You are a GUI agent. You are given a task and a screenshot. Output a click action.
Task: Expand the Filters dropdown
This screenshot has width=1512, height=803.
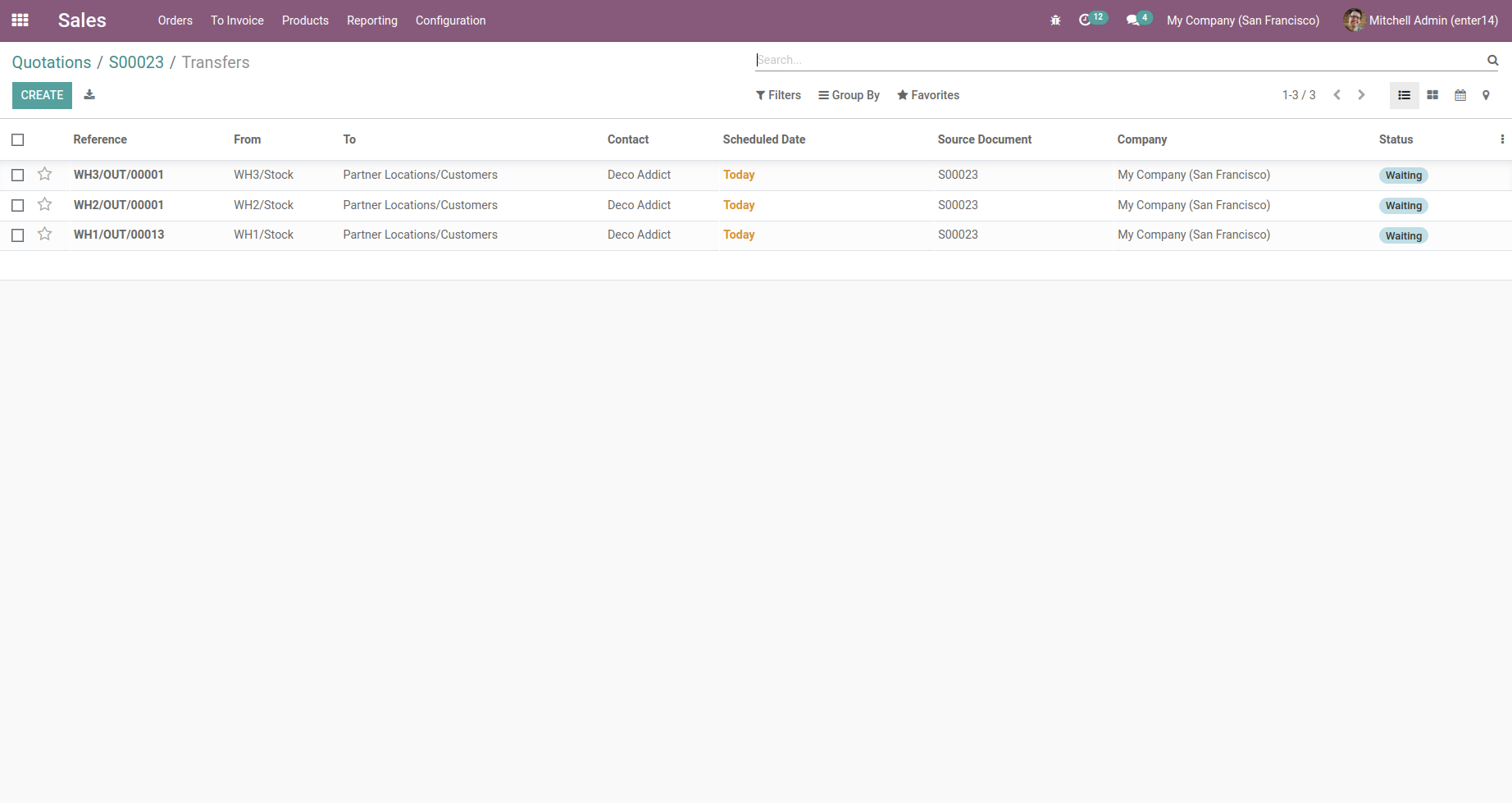click(x=778, y=95)
